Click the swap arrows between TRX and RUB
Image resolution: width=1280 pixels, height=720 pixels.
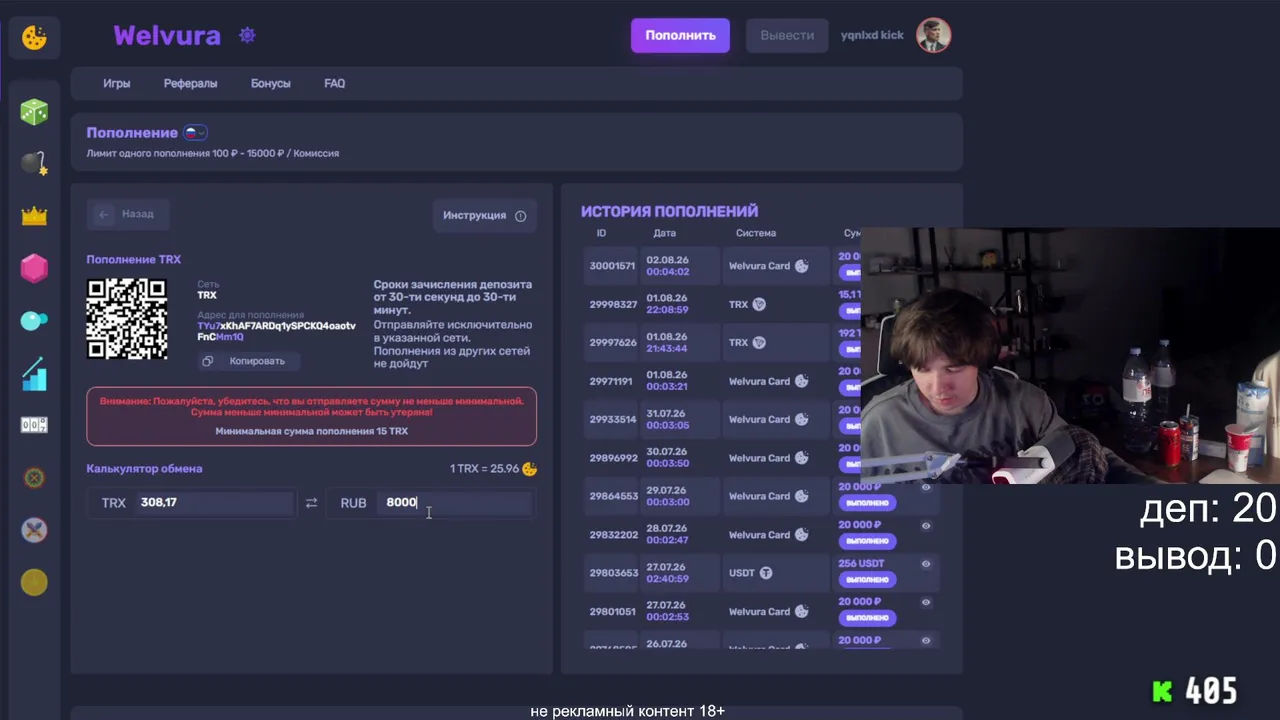click(311, 503)
